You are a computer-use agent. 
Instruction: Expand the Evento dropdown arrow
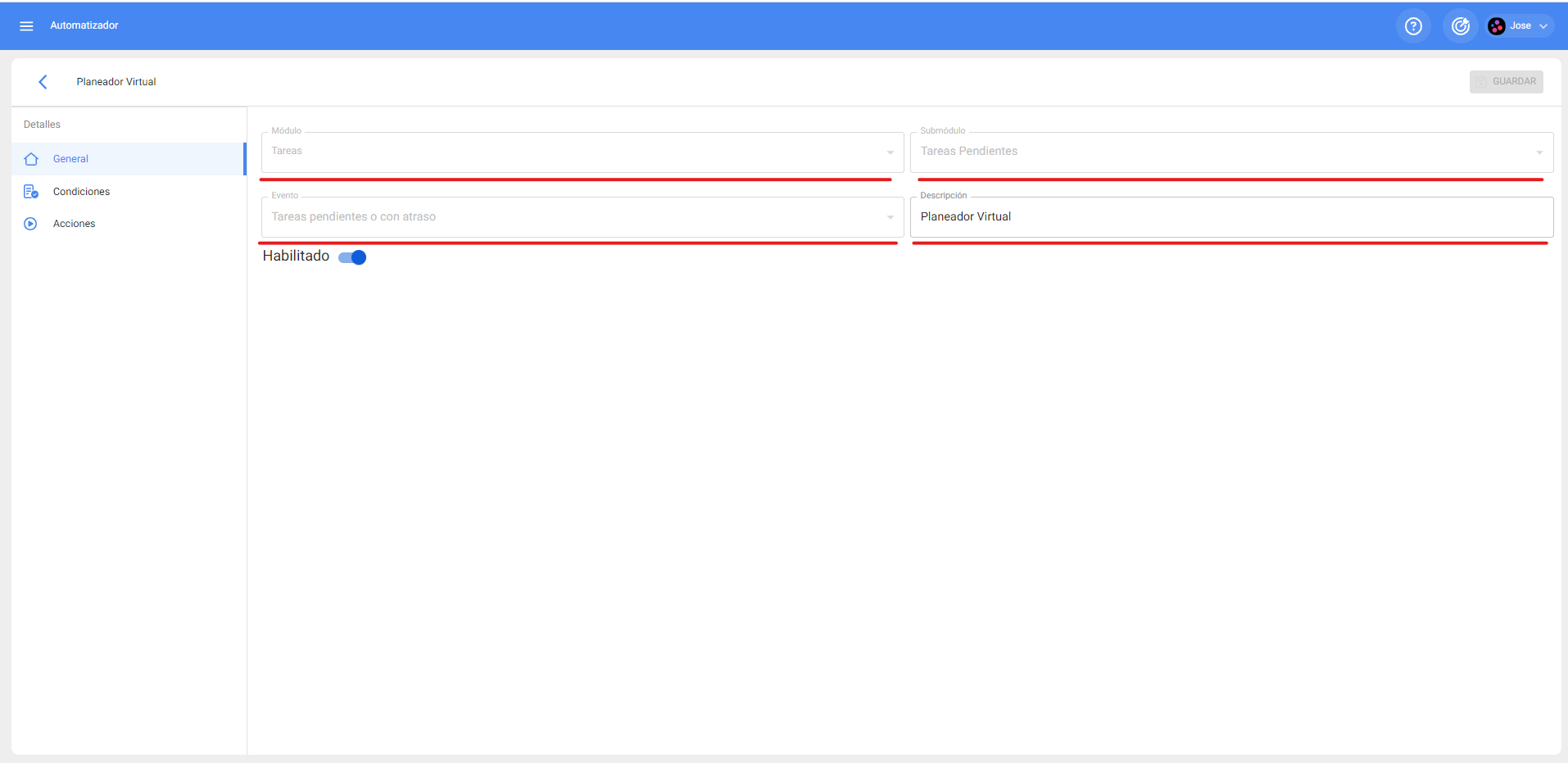click(x=890, y=217)
